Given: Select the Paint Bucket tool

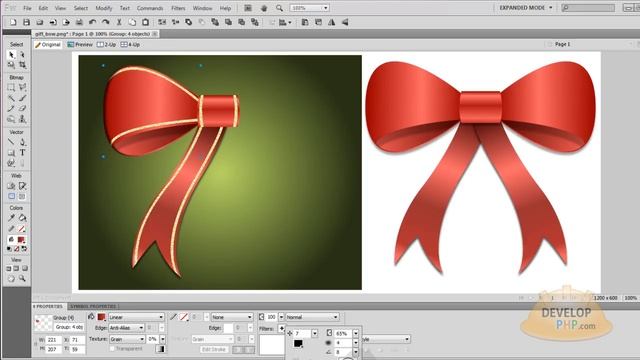Looking at the screenshot, I should pyautogui.click(x=22, y=218).
